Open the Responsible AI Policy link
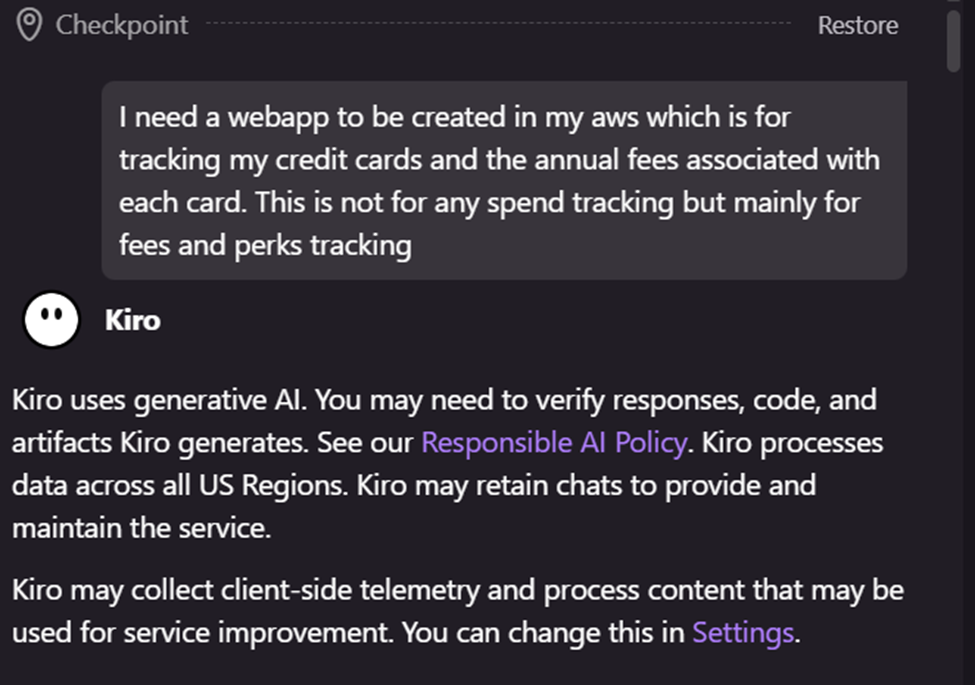The image size is (975, 685). click(x=554, y=442)
